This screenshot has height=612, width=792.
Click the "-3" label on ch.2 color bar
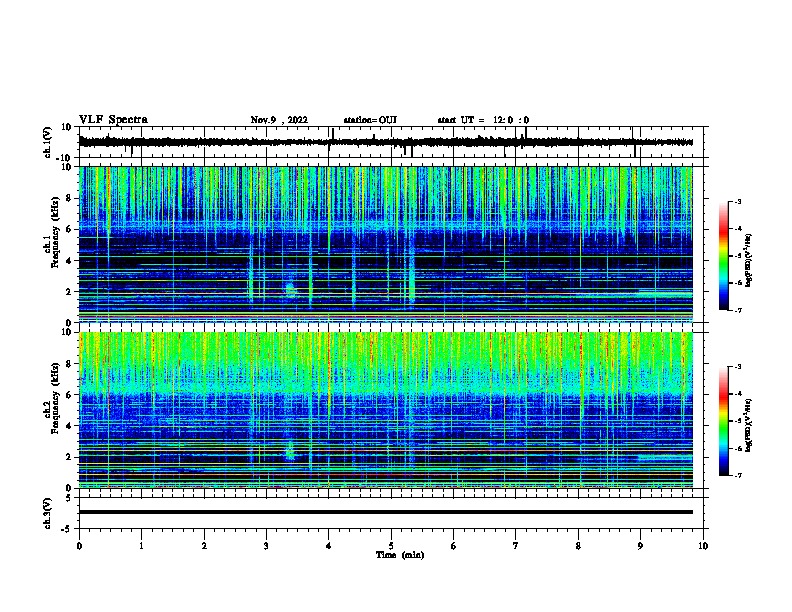coord(737,367)
